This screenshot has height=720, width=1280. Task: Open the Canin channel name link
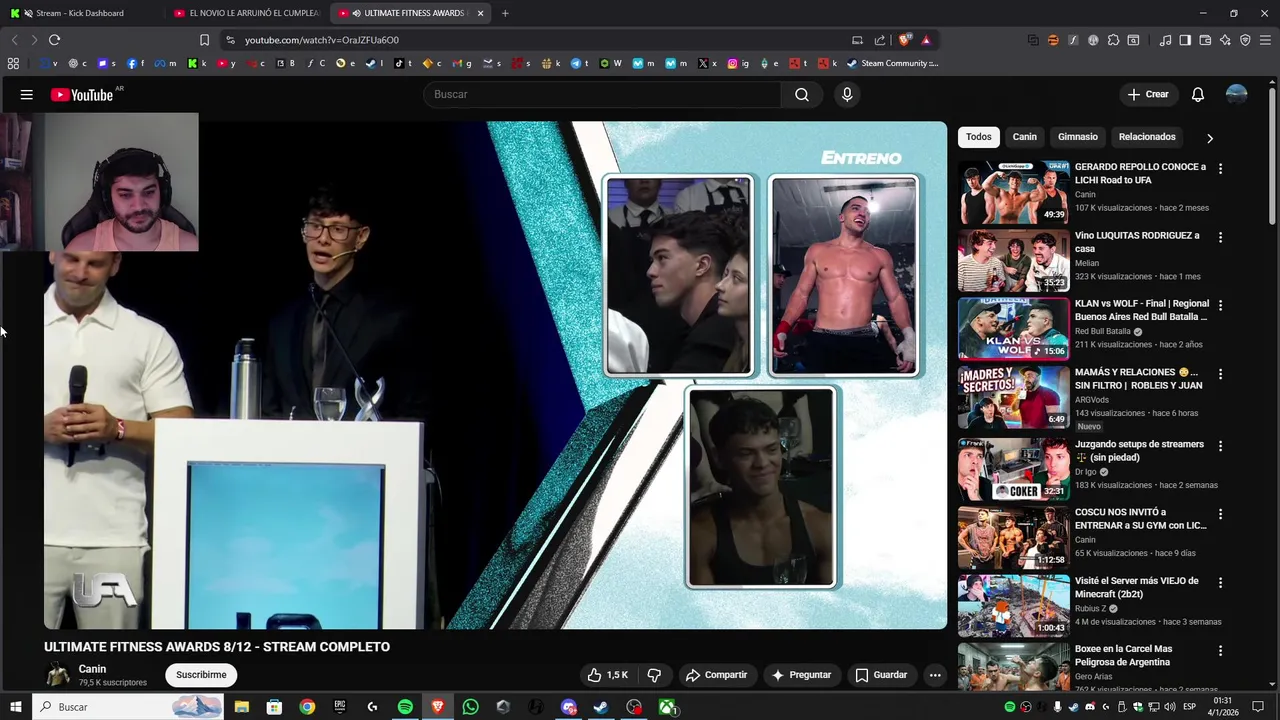[x=92, y=669]
